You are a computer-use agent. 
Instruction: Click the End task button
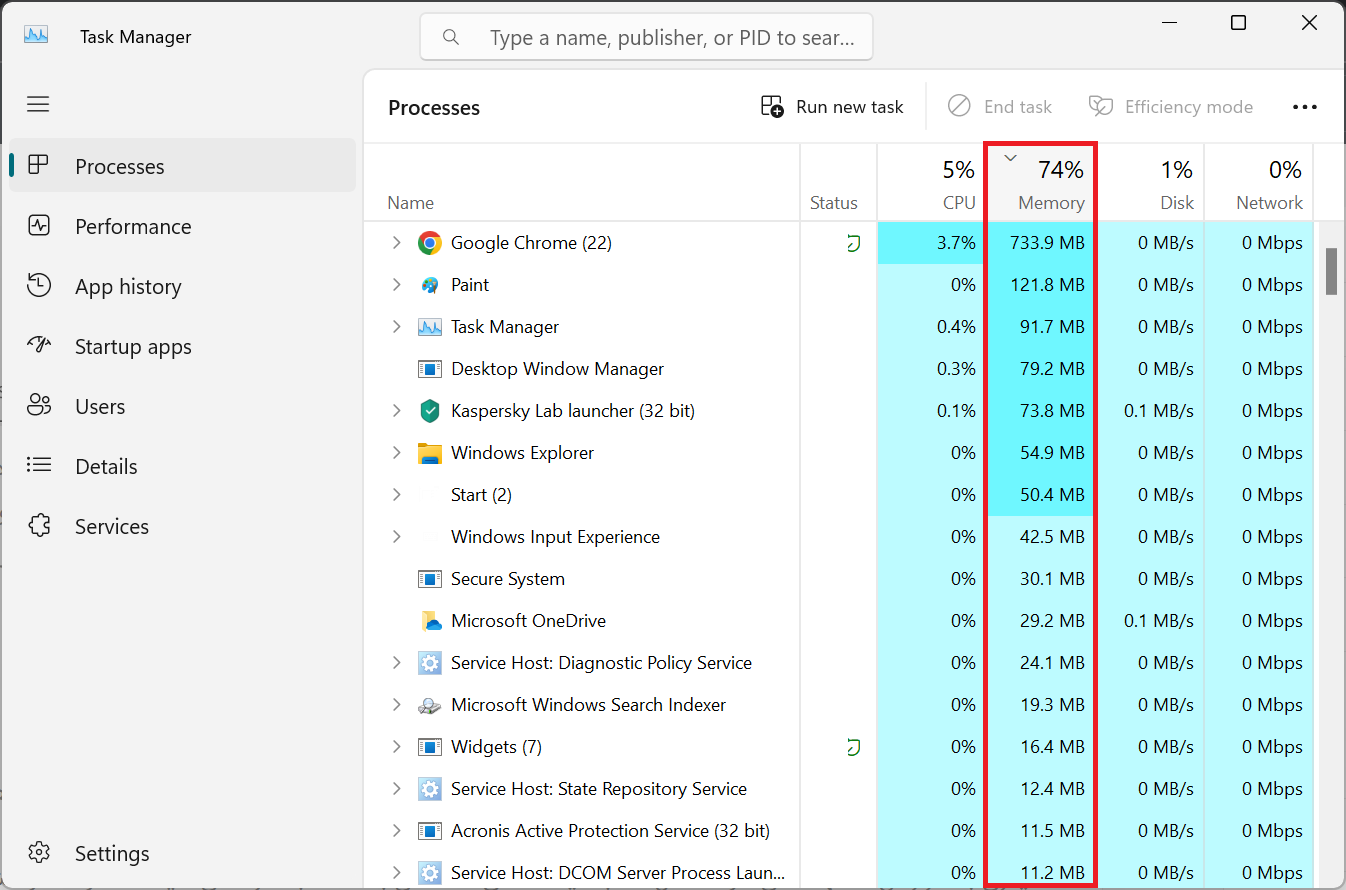click(999, 107)
